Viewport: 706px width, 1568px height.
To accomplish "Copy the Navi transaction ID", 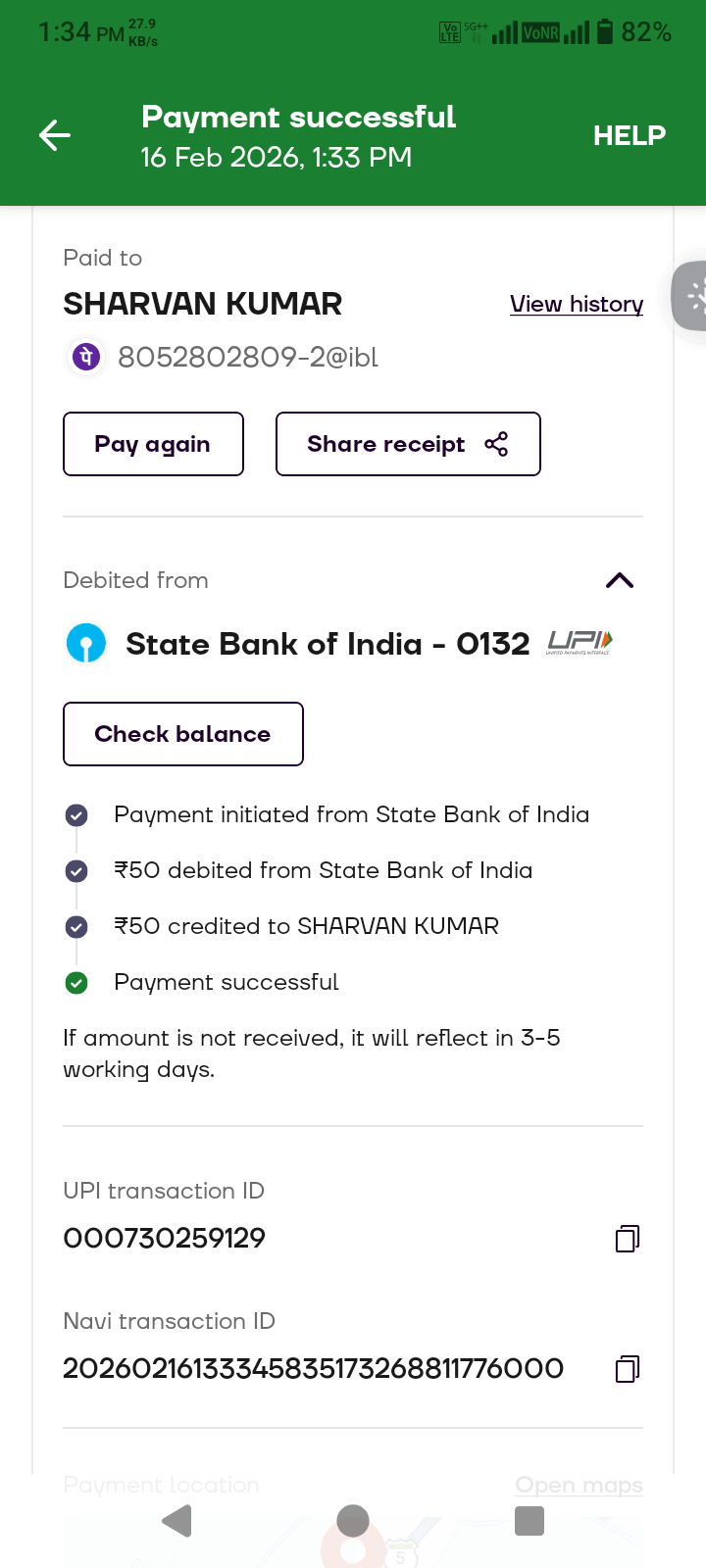I will 628,1369.
